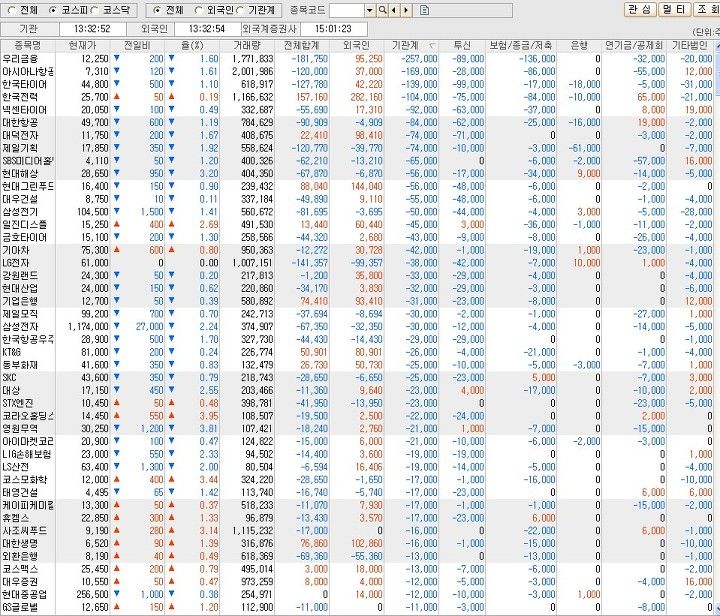Sort by the 투신 column header
Image resolution: width=720 pixels, height=616 pixels.
pos(462,45)
